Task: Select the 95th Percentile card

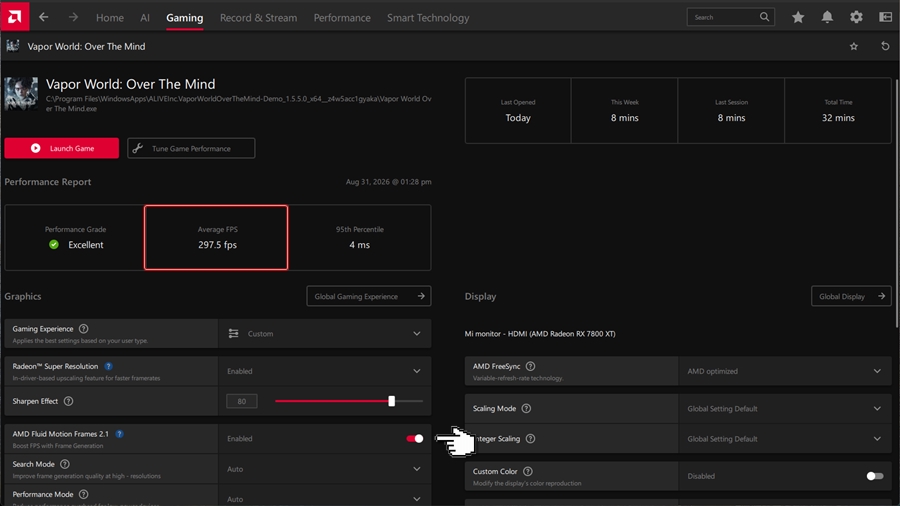Action: click(359, 237)
